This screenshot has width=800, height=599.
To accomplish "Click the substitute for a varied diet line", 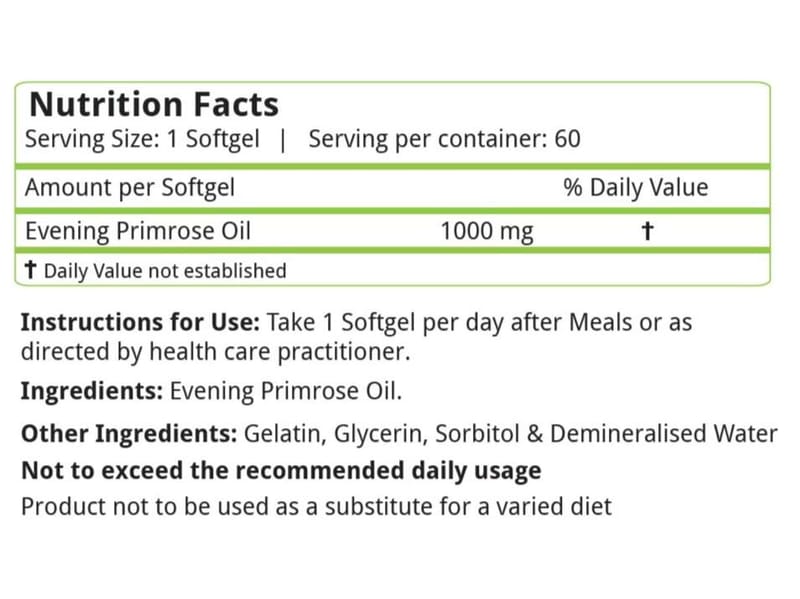I will (x=316, y=507).
